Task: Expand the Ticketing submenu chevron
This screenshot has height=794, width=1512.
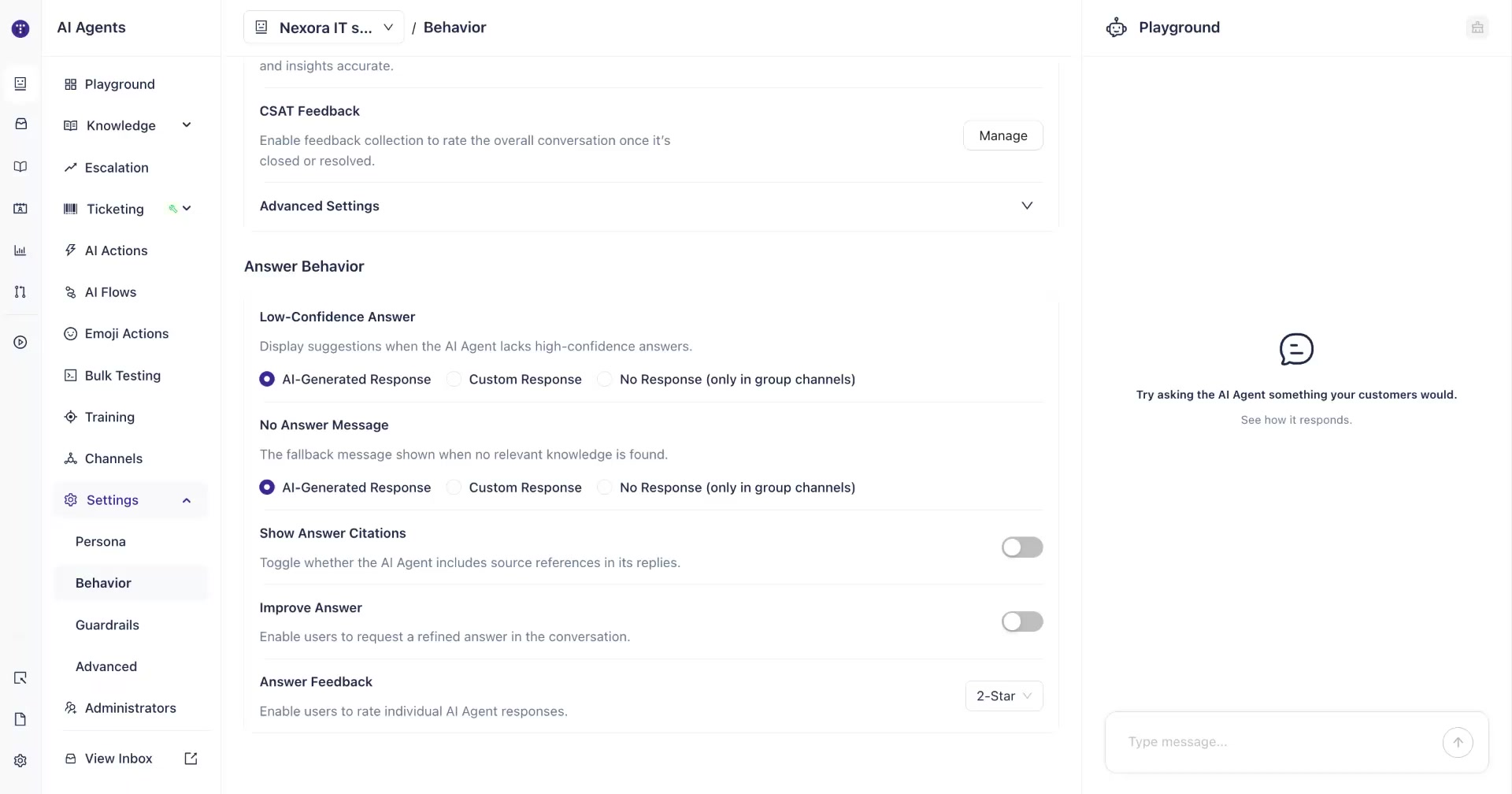Action: [x=187, y=209]
